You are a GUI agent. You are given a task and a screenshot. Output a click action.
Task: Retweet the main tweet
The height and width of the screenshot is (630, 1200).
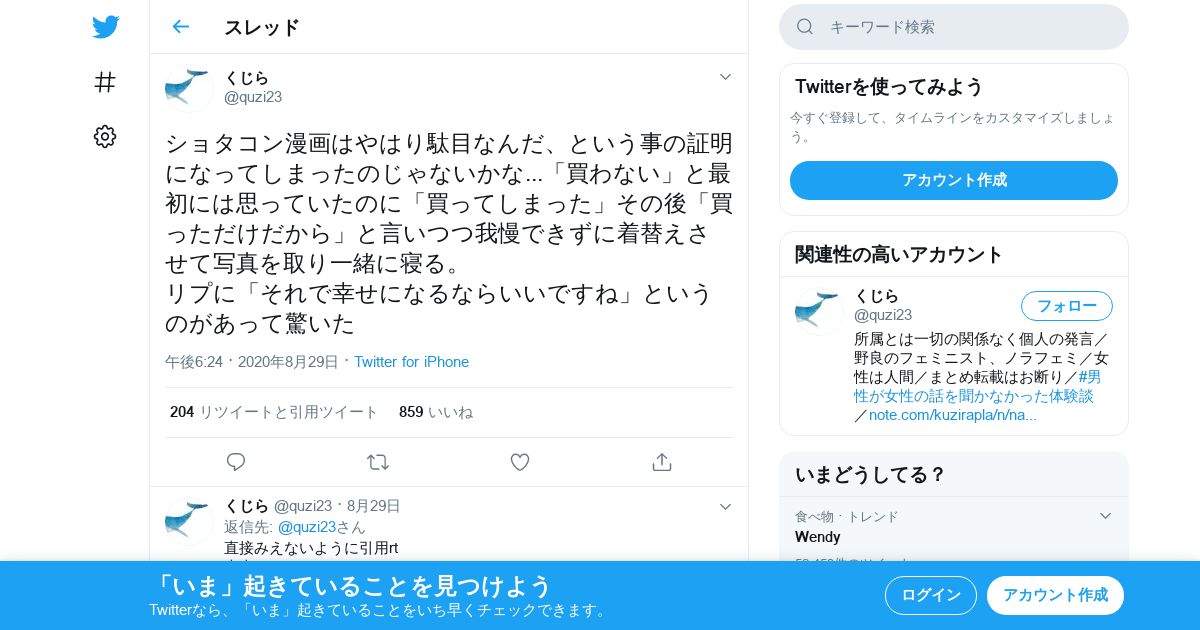378,462
